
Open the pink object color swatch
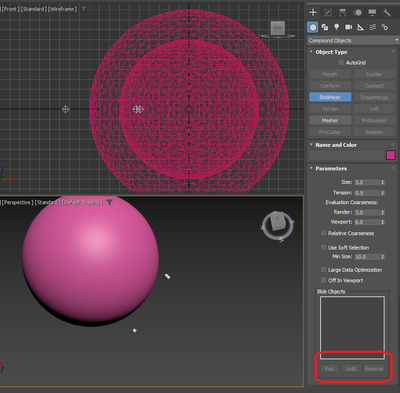390,155
